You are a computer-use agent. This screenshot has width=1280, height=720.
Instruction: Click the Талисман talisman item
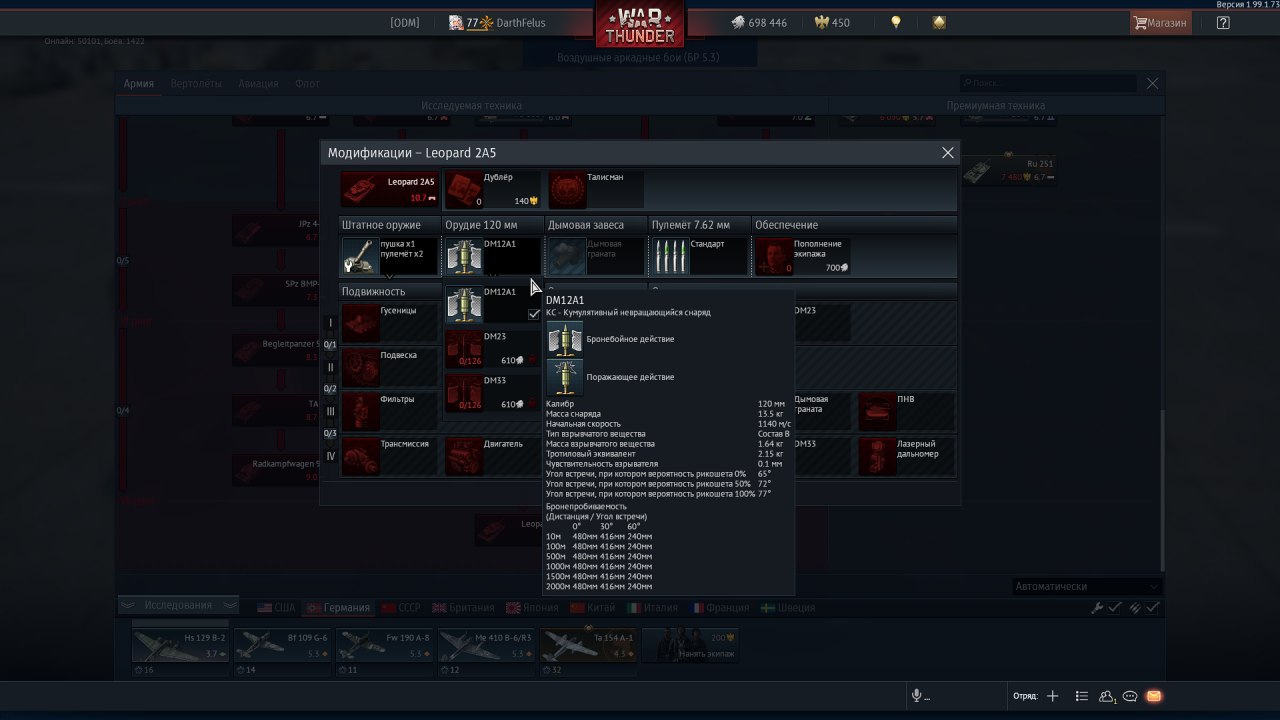click(x=596, y=190)
